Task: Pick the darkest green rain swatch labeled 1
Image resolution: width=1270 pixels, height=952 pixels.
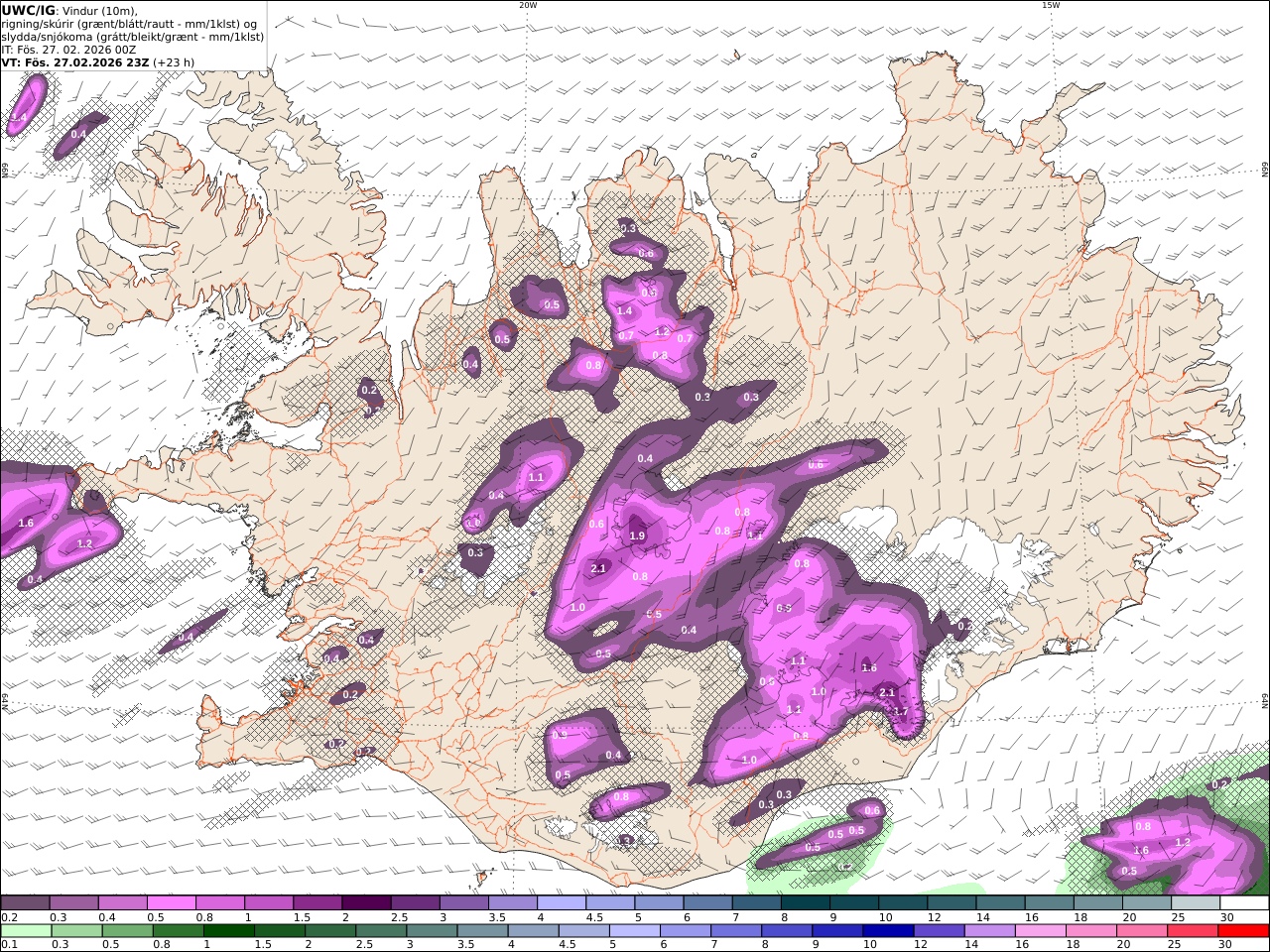Action: 229,931
